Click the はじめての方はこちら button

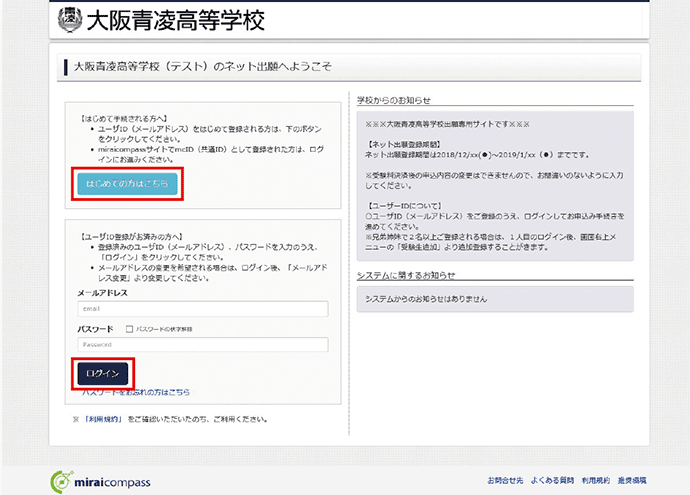(x=127, y=183)
